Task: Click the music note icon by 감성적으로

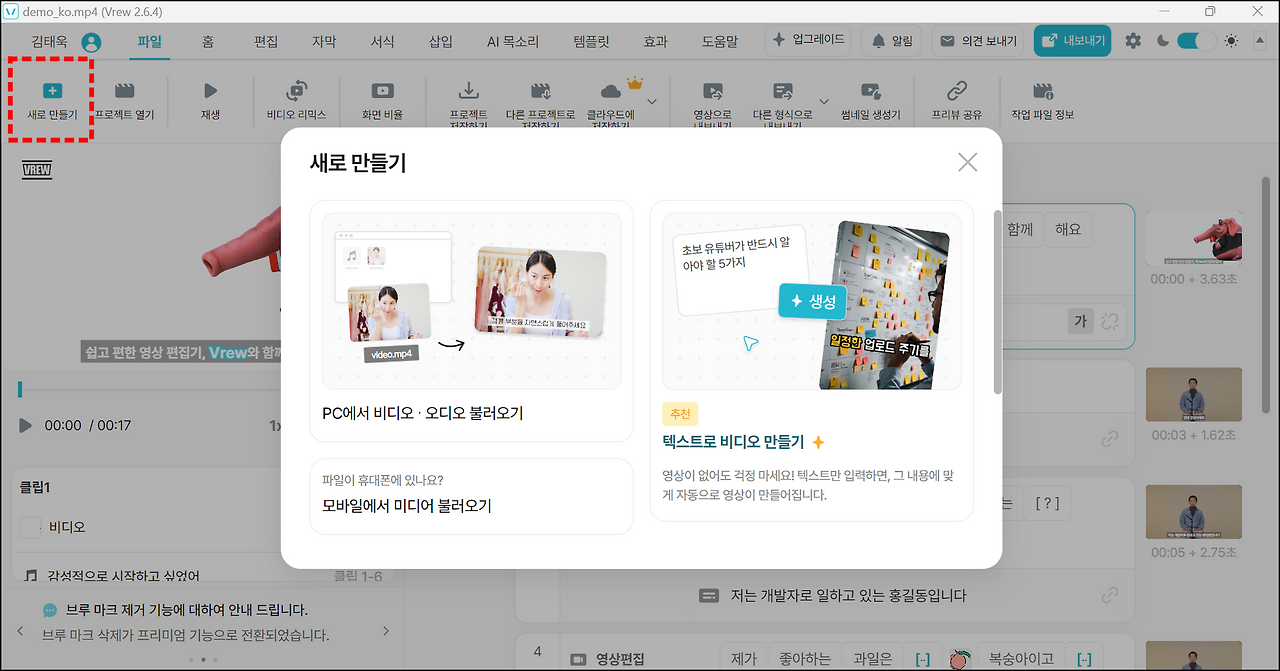Action: [x=31, y=575]
